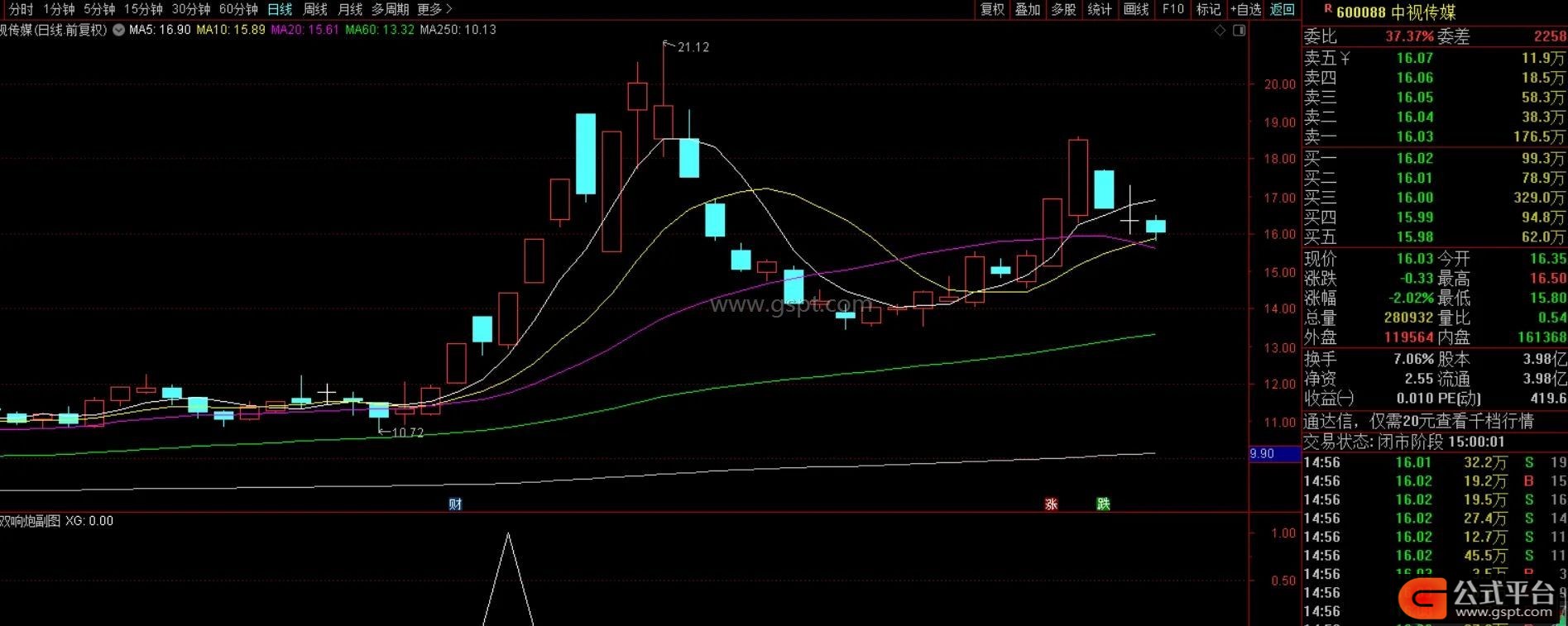The width and height of the screenshot is (1568, 626).
Task: Click the 卖五 price 16.07
Action: pyautogui.click(x=1415, y=58)
